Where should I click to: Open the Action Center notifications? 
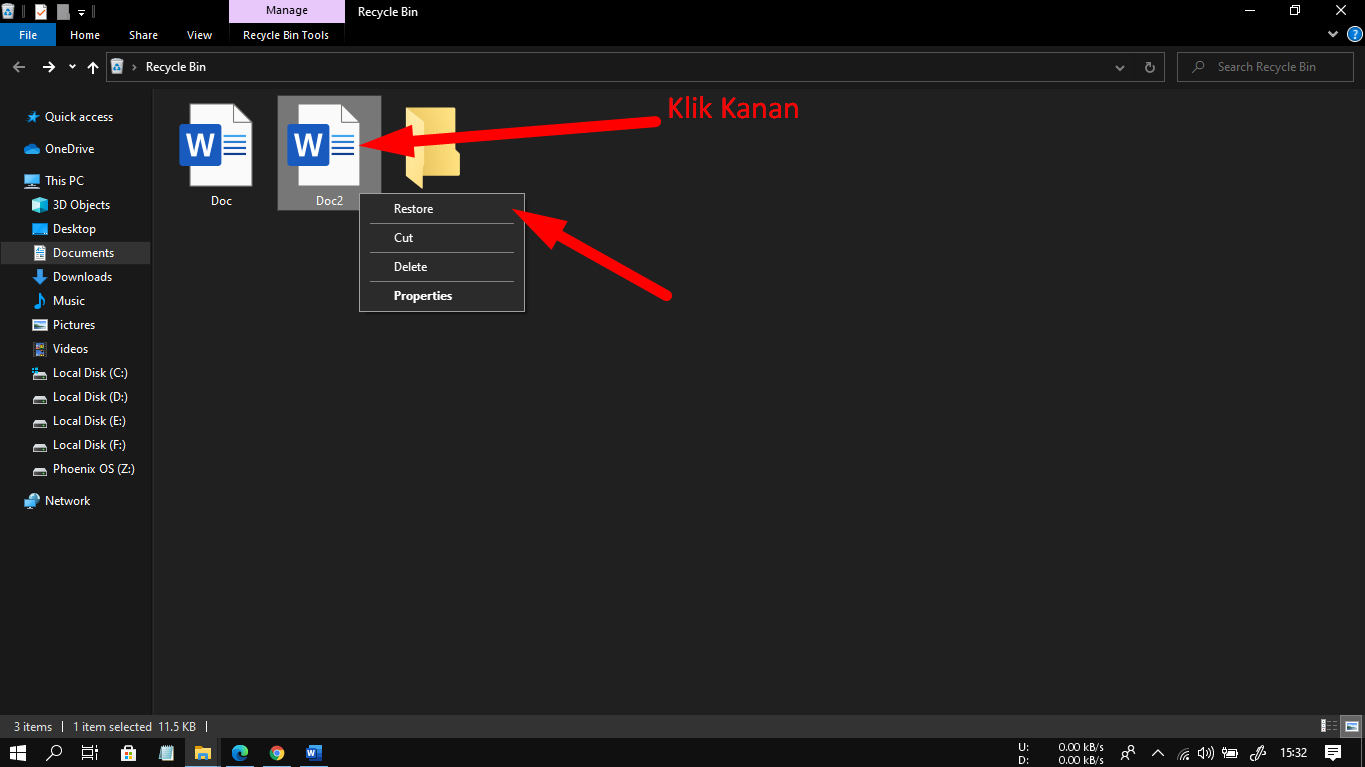(1332, 753)
